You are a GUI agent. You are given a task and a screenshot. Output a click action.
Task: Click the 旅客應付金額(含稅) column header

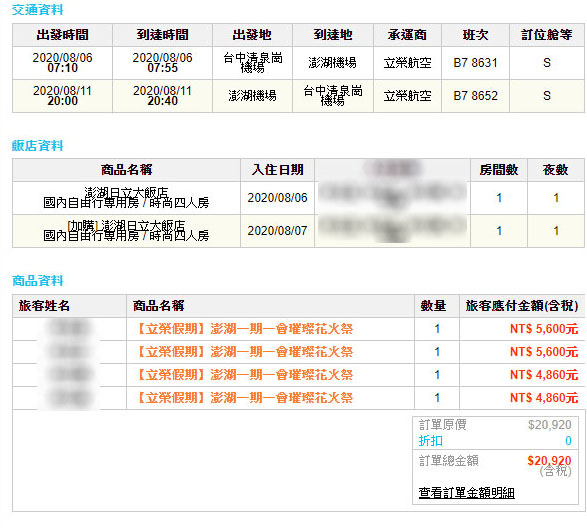click(522, 306)
